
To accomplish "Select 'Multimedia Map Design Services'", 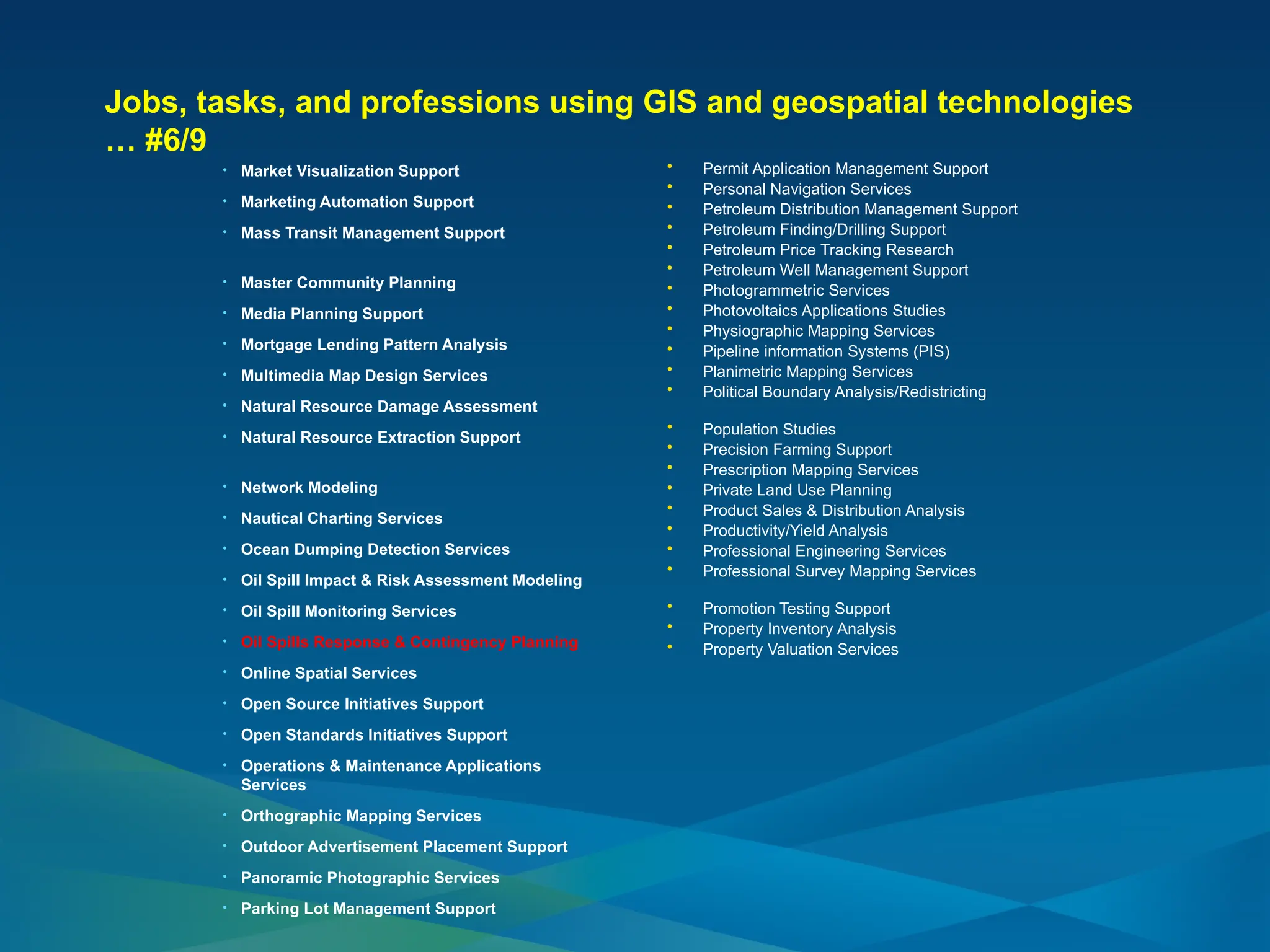I will pos(364,376).
